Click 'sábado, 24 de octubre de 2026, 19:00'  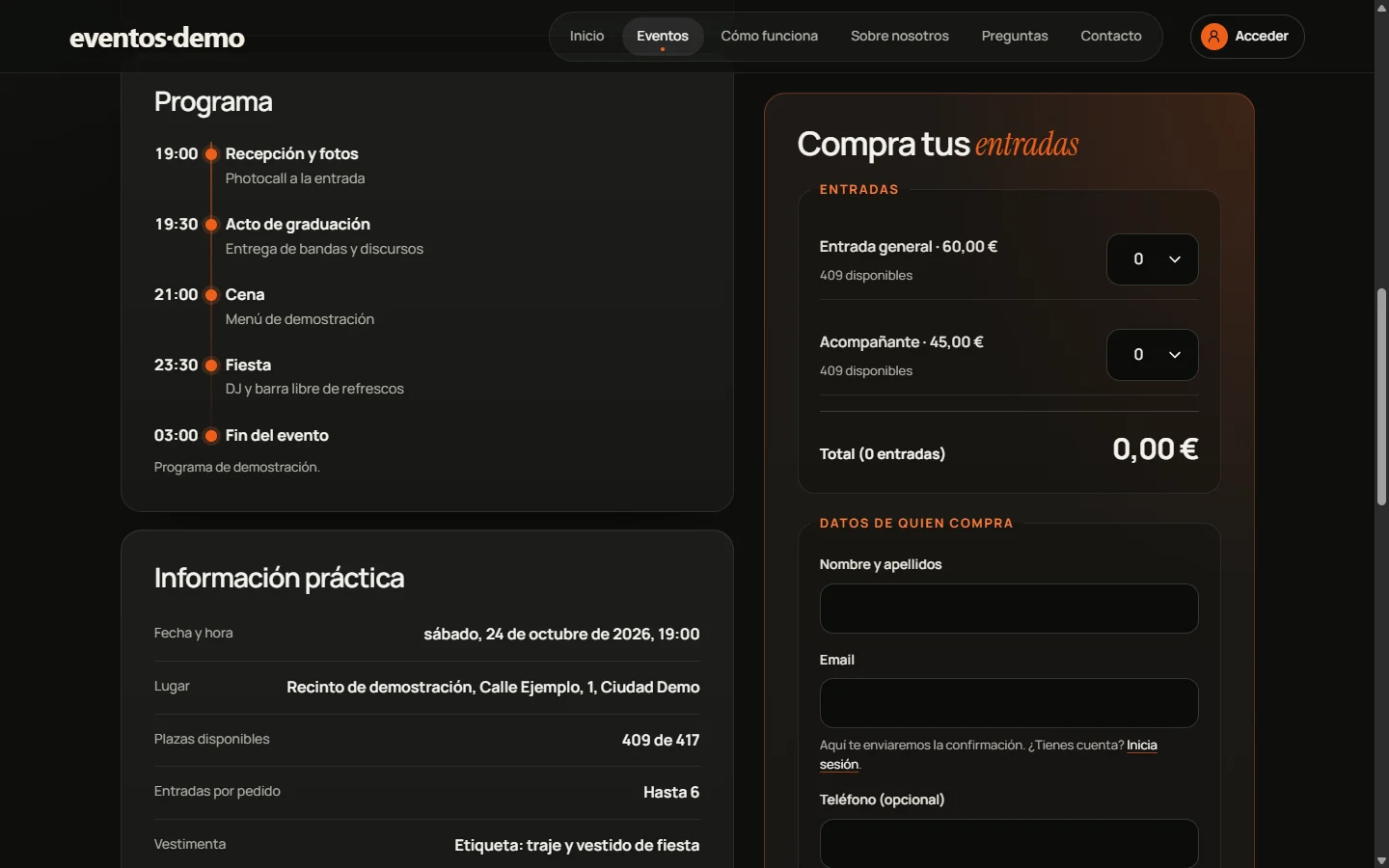[561, 634]
